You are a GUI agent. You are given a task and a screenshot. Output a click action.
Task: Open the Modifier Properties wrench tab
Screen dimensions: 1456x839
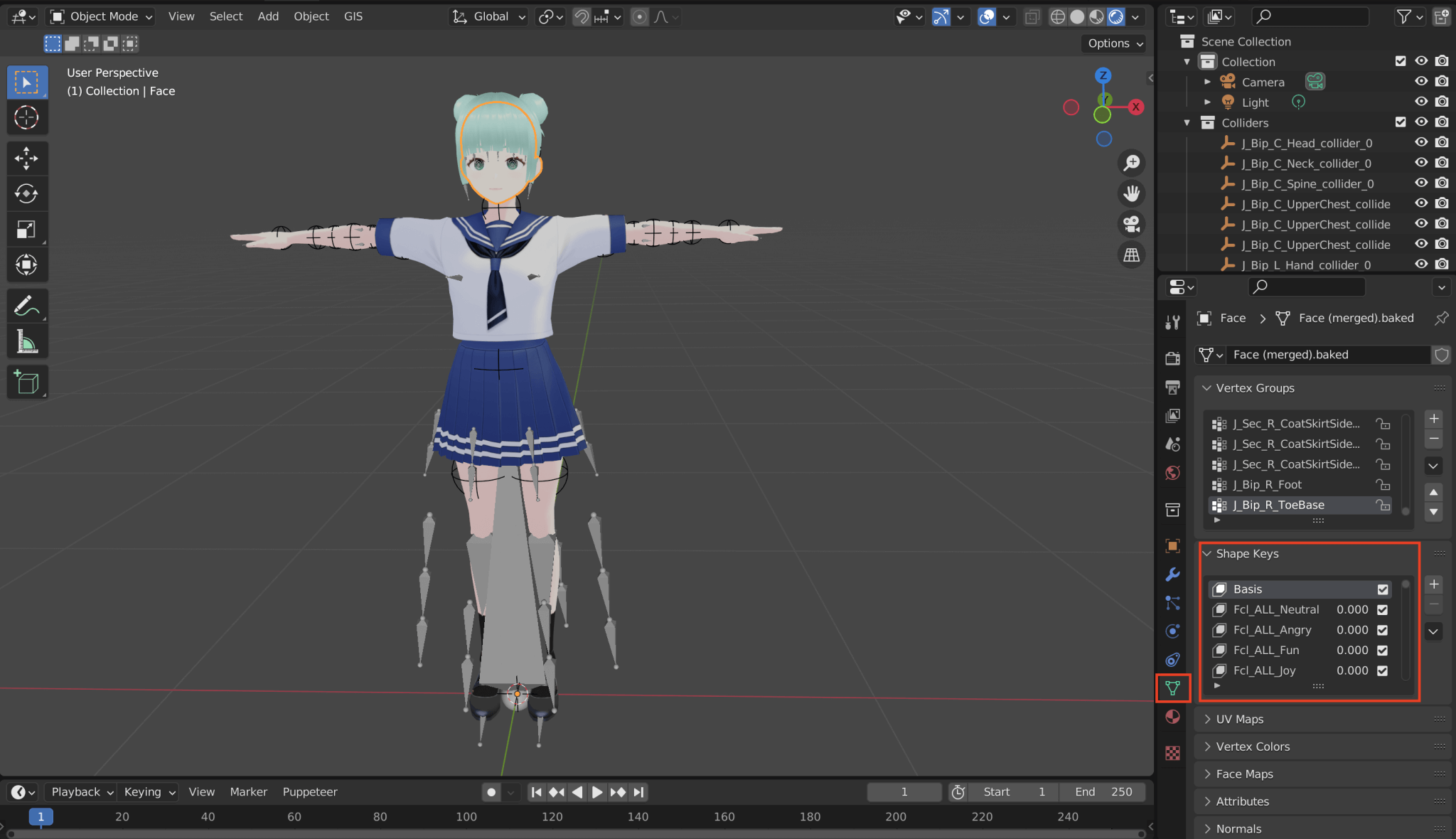click(1173, 574)
